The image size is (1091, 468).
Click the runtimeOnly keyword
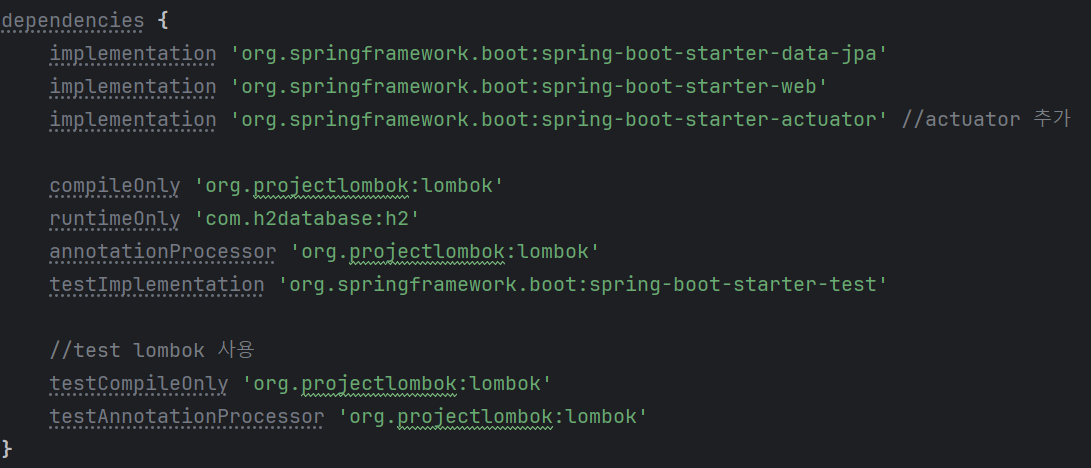115,218
